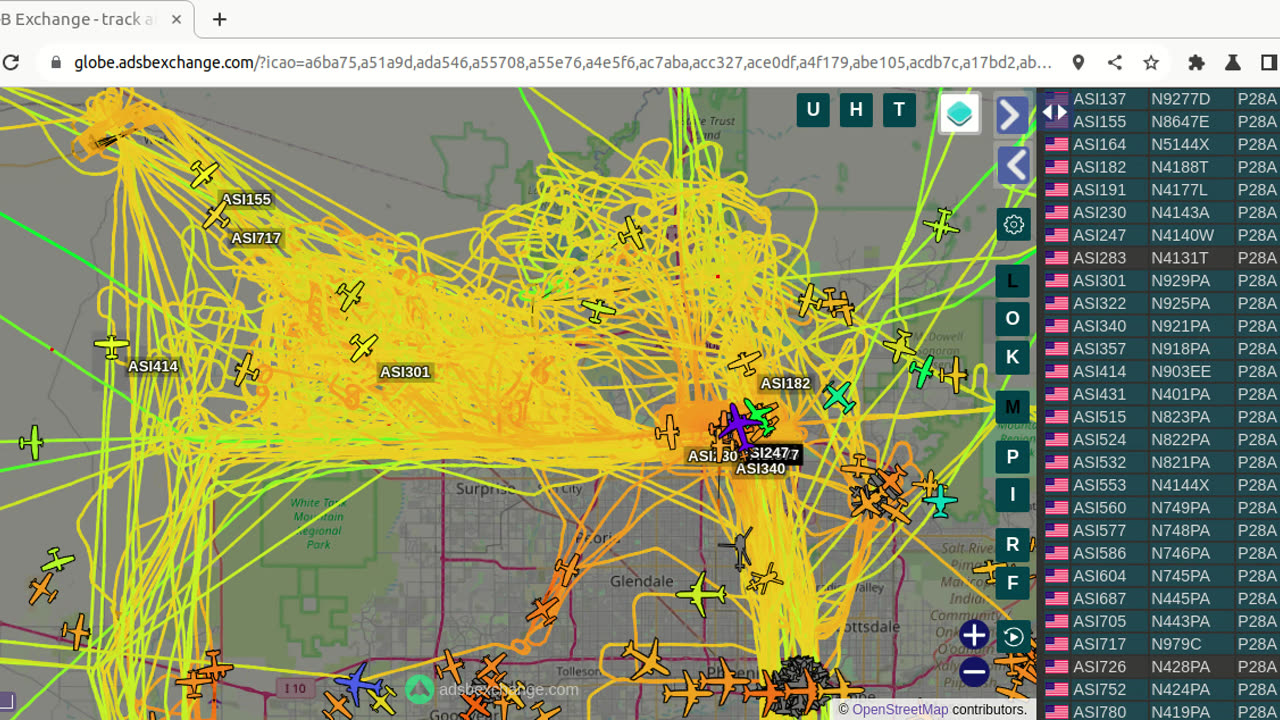Viewport: 1280px width, 720px height.
Task: Zoom out with minus button
Action: [974, 672]
